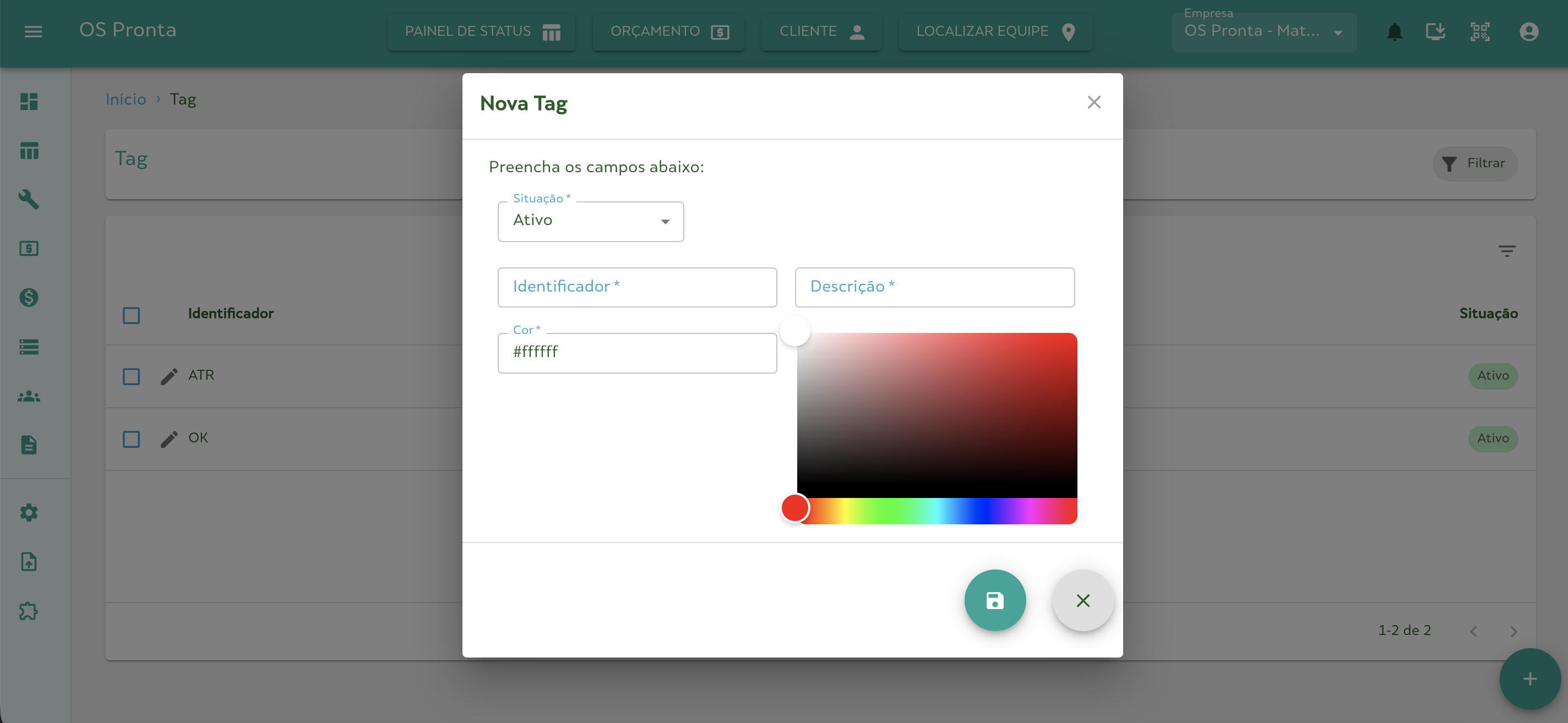Toggle the select-all header checkbox
Viewport: 1568px width, 723px height.
[x=131, y=315]
